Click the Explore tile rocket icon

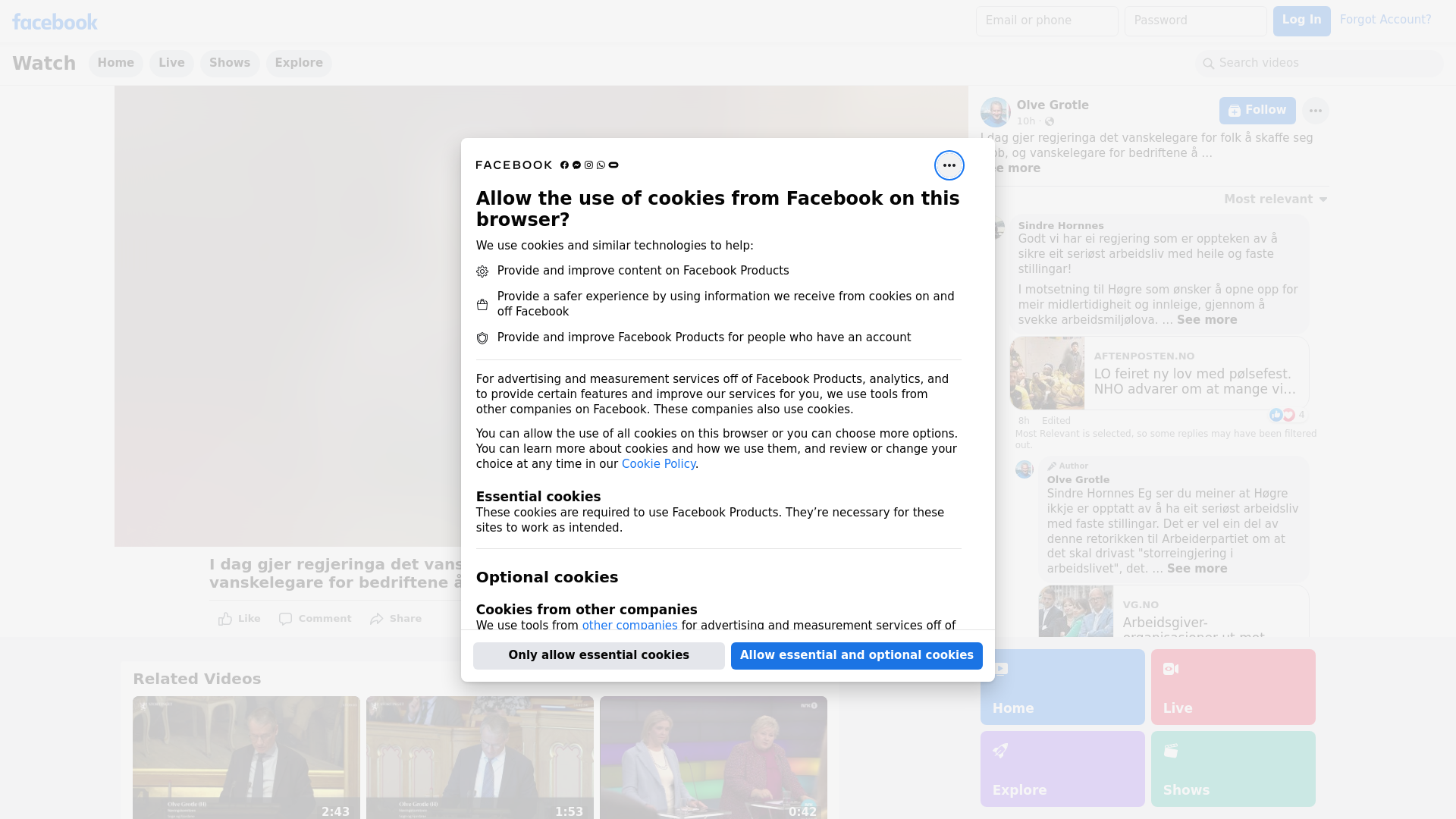coord(1000,751)
